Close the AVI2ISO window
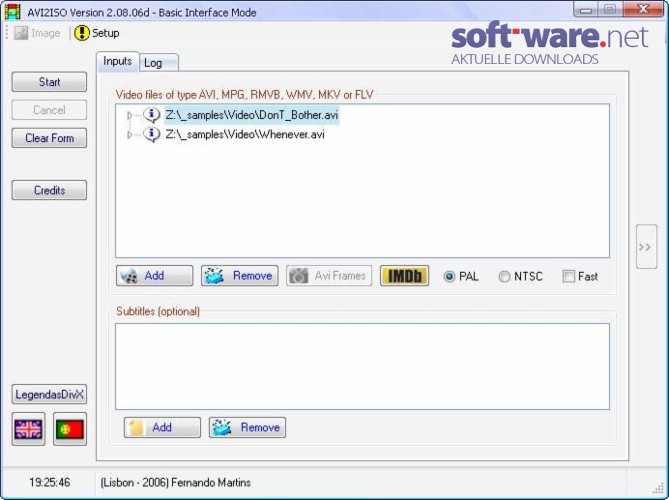Image resolution: width=669 pixels, height=500 pixels. click(x=643, y=9)
